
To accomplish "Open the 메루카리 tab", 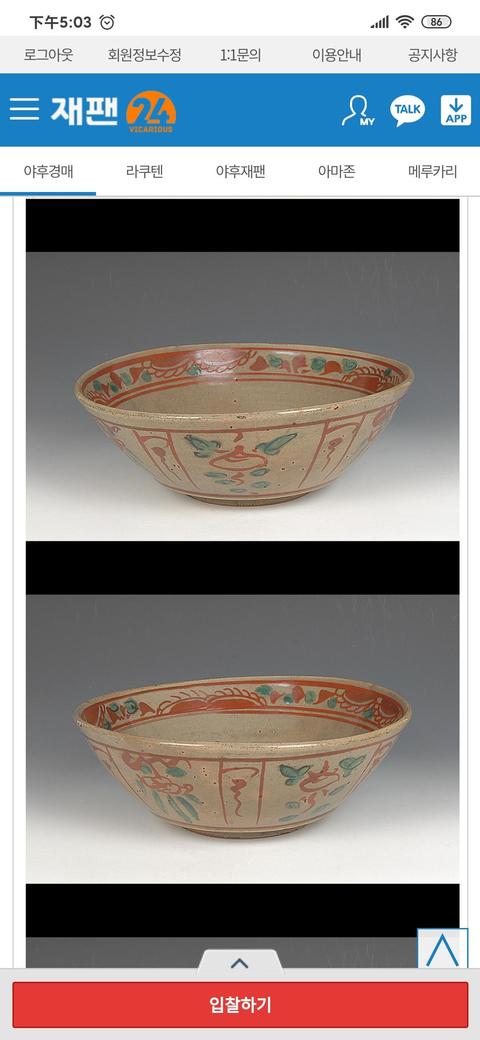I will [x=432, y=172].
